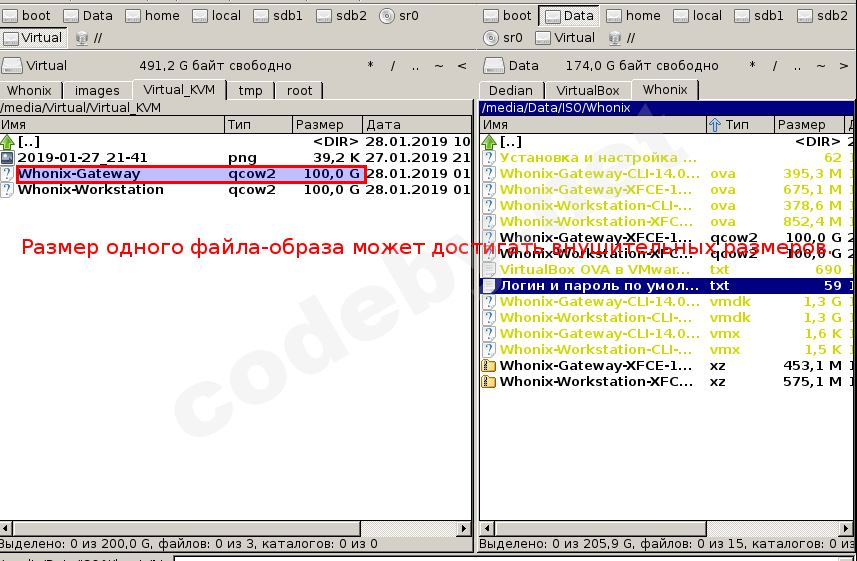Switch left panel to Data drive
This screenshot has width=857, height=561.
coord(88,16)
